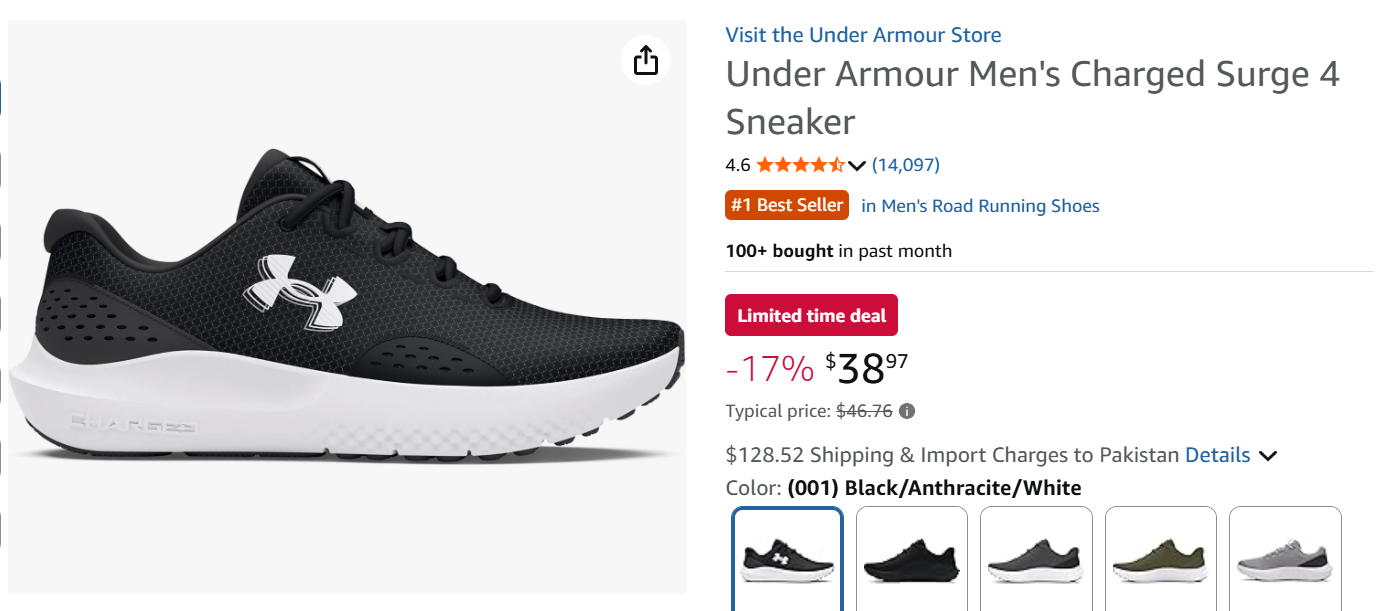Open Men's Road Running Shoes category
Viewport: 1395px width, 611px height.
tap(980, 206)
